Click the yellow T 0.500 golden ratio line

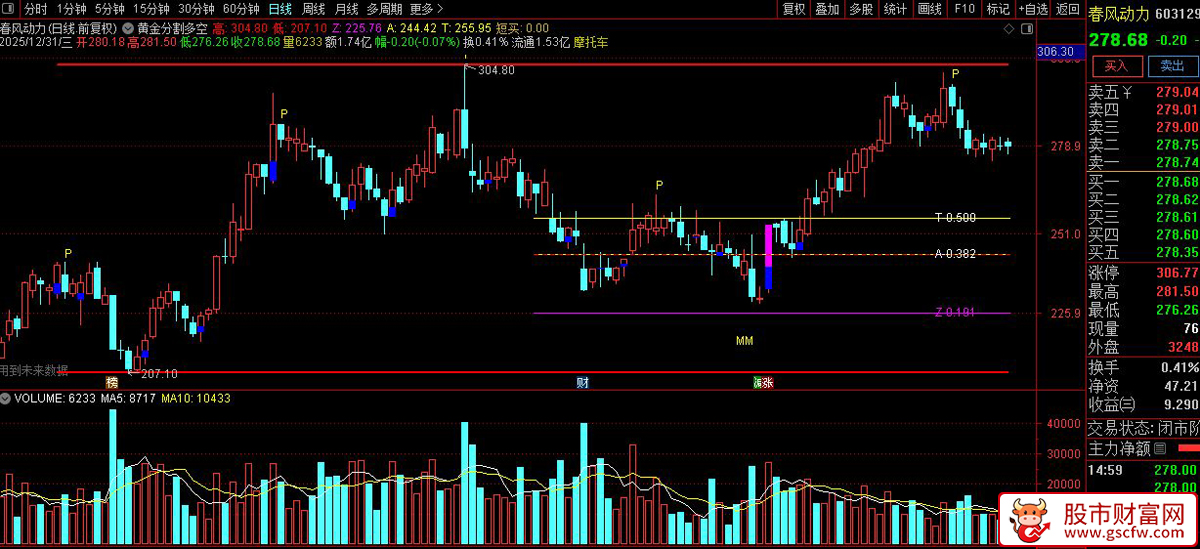click(x=772, y=218)
